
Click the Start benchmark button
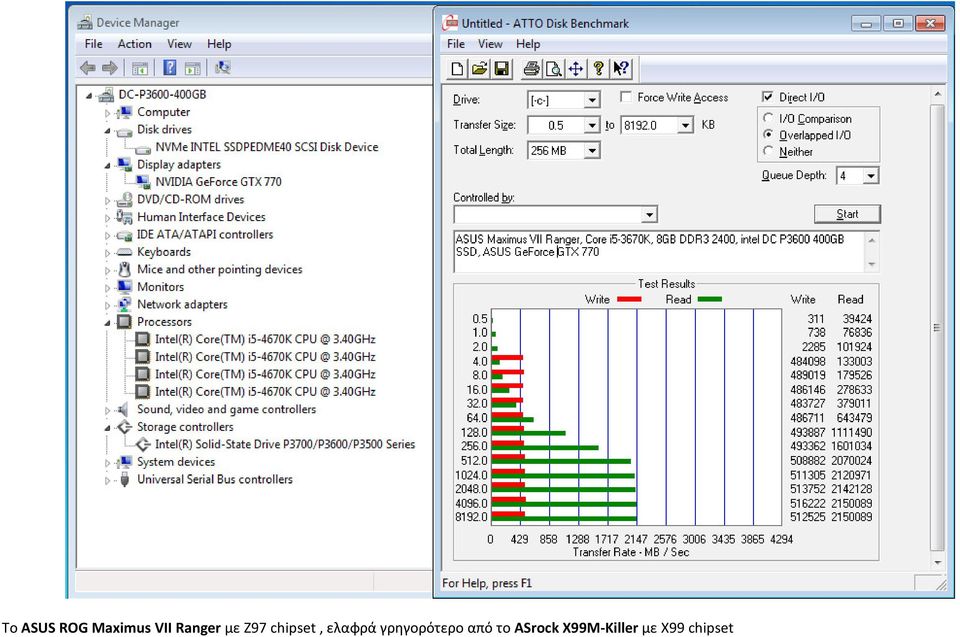(847, 214)
